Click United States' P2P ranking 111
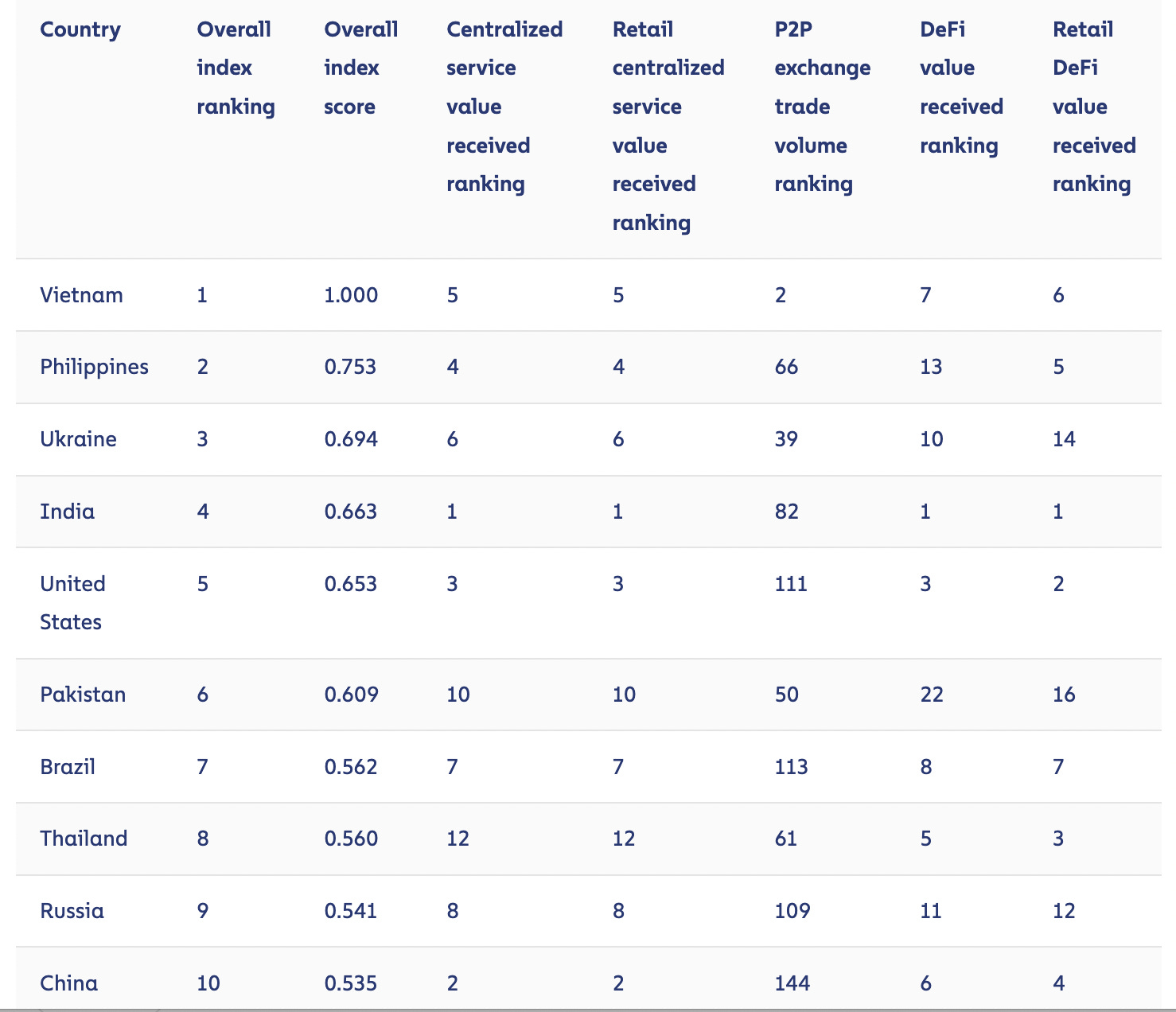Screen dimensions: 1176x1012 (791, 584)
